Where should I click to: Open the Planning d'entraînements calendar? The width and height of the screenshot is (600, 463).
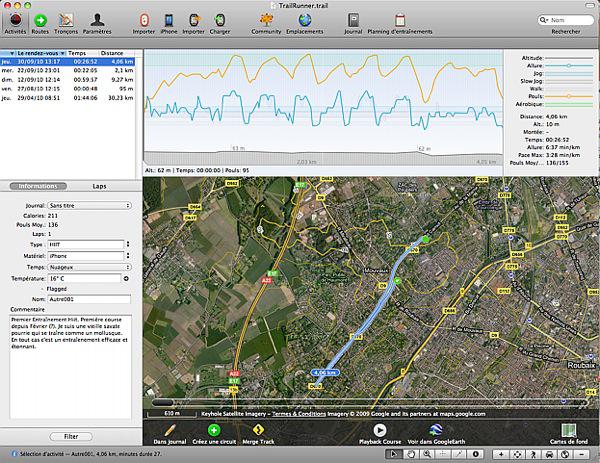point(400,20)
